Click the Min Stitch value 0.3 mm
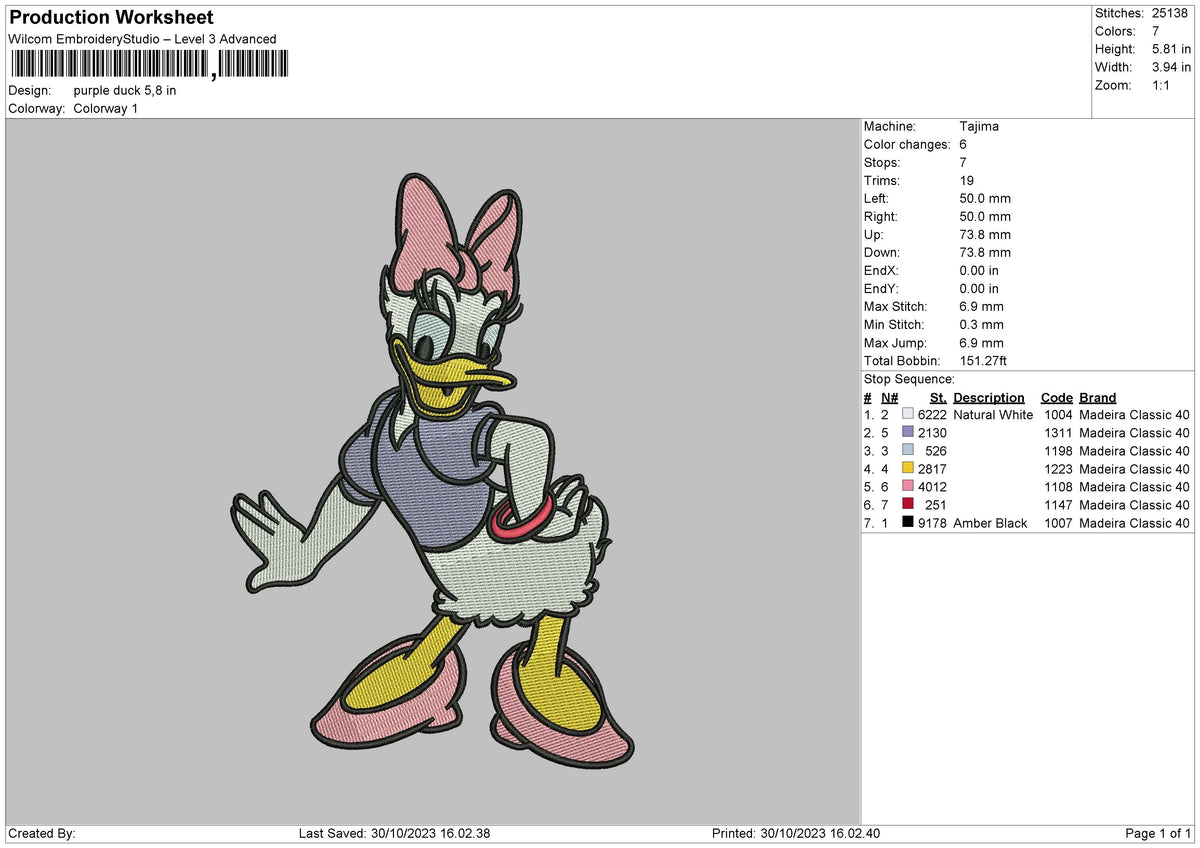The height and width of the screenshot is (848, 1200). pyautogui.click(x=981, y=324)
